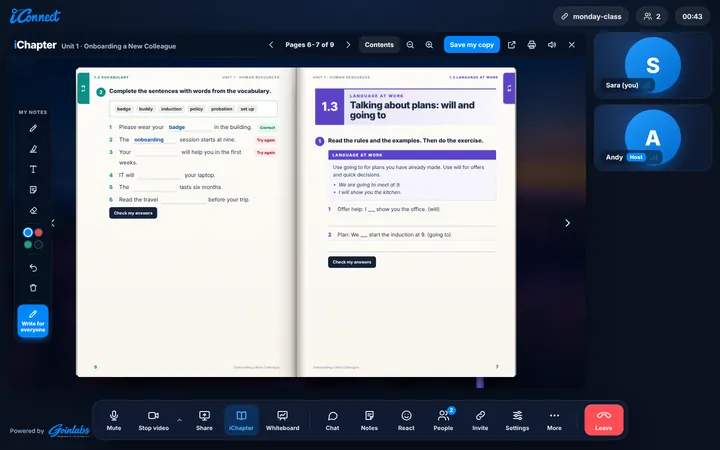Flip to next page with right arrow
This screenshot has width=720, height=450.
tap(568, 223)
